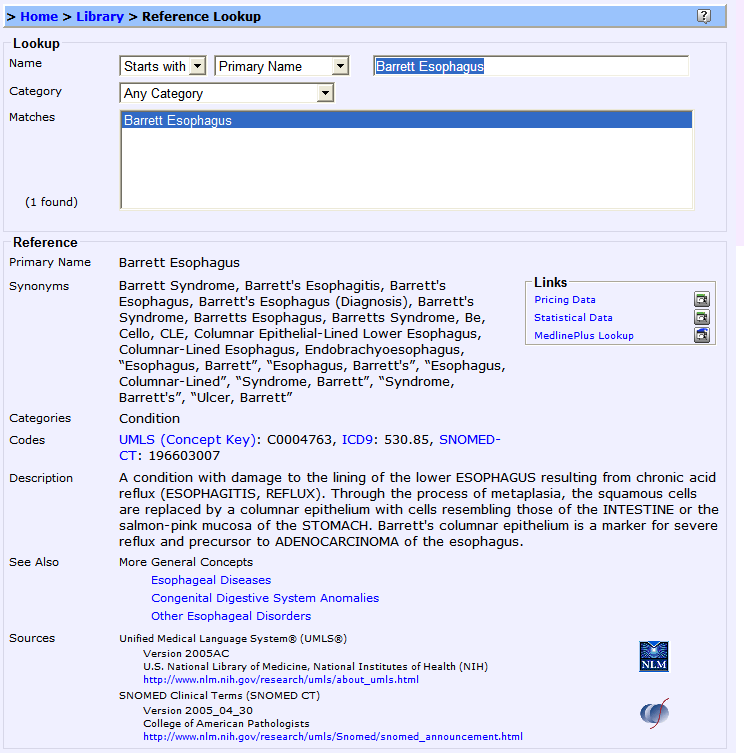Viewport: 744px width, 753px height.
Task: Follow the SNOMED-CT code link
Action: click(470, 439)
